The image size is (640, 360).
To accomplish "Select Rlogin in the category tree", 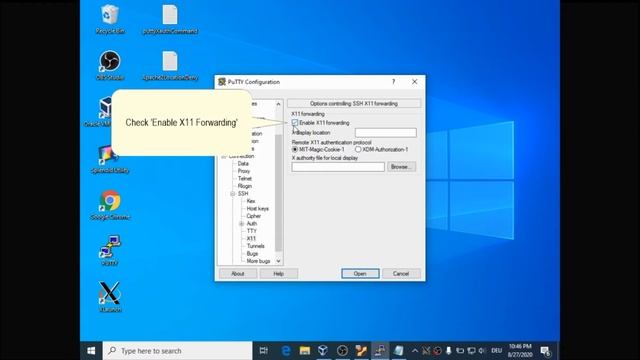I will point(245,186).
